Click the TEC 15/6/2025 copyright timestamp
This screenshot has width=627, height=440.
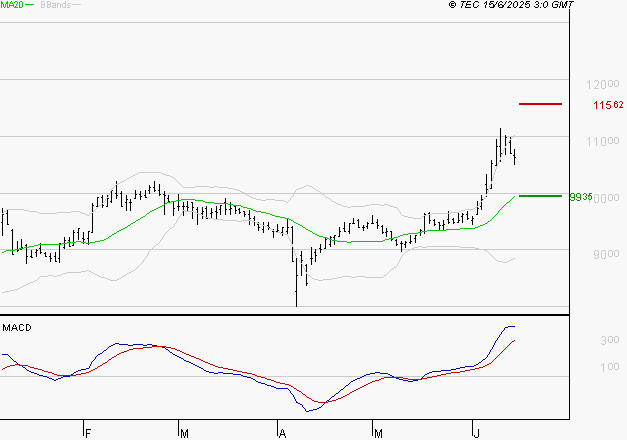[511, 5]
